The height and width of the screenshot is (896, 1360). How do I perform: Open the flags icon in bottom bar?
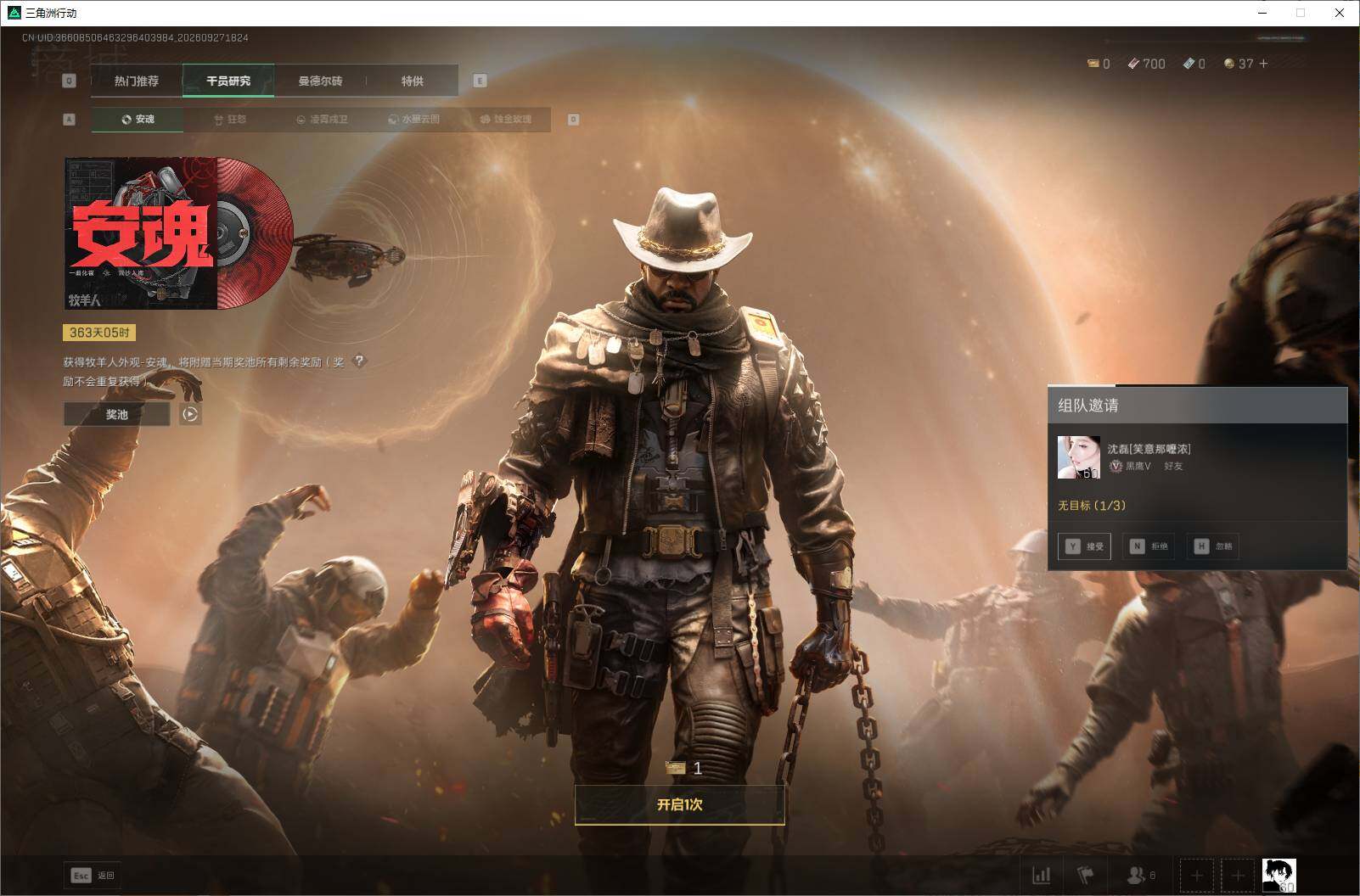(1085, 875)
